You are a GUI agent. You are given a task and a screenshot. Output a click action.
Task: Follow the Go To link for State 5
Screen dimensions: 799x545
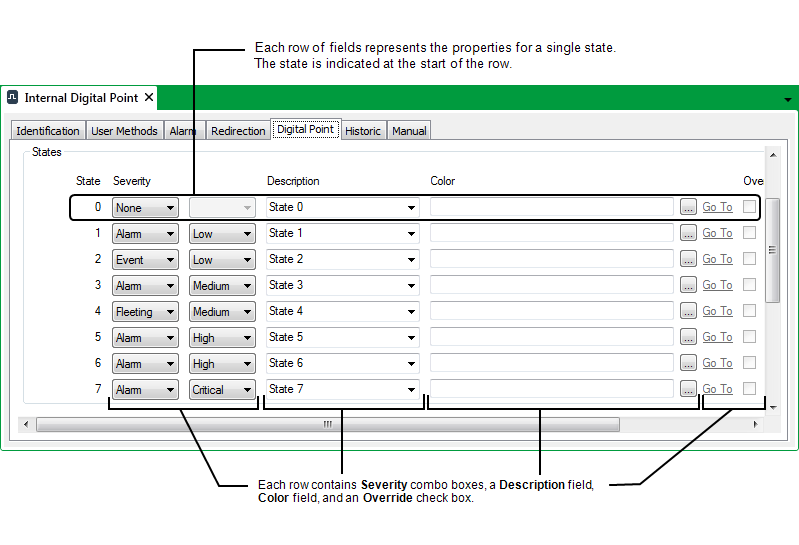tap(717, 337)
